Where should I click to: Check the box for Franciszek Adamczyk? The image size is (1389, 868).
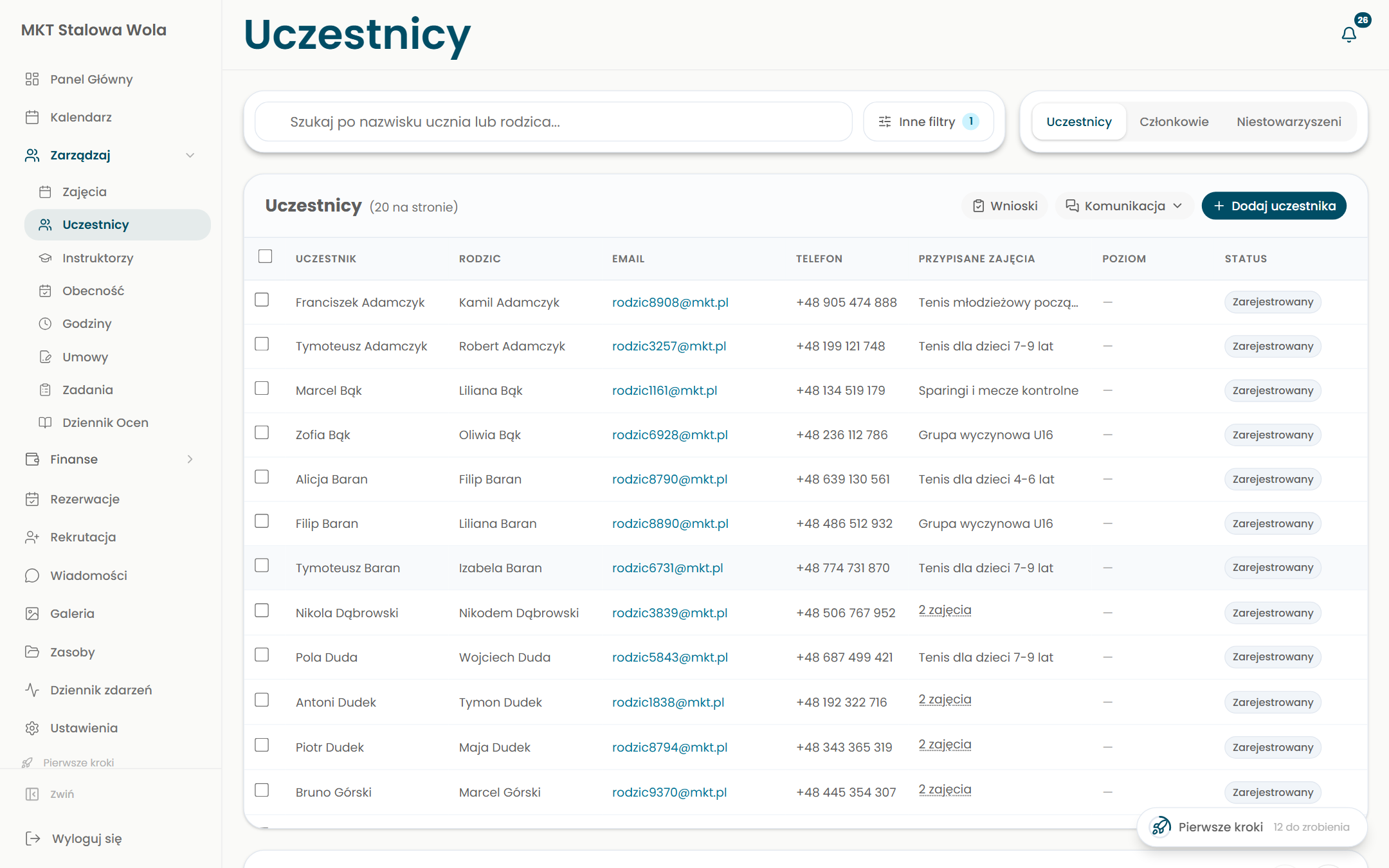coord(262,300)
